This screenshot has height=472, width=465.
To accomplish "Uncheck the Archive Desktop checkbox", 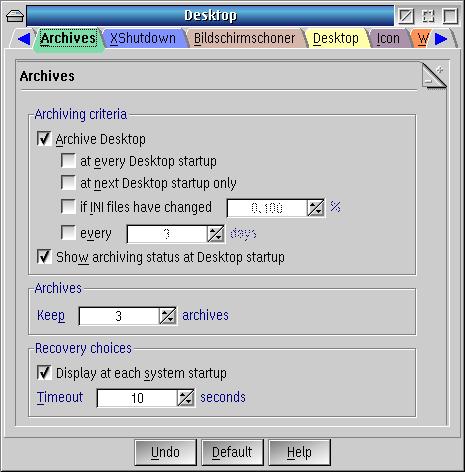I will (x=44, y=139).
